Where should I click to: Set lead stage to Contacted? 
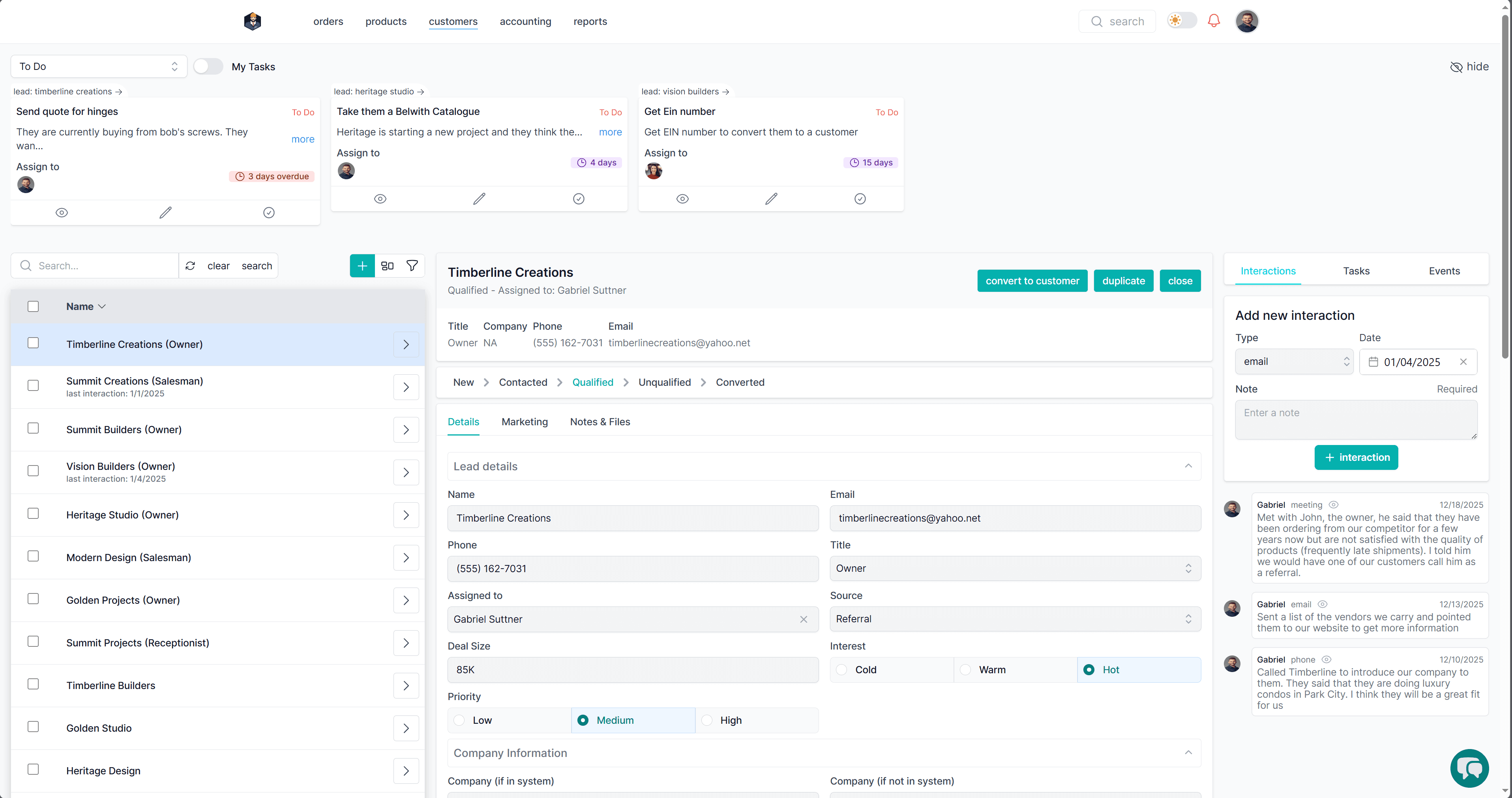click(523, 382)
